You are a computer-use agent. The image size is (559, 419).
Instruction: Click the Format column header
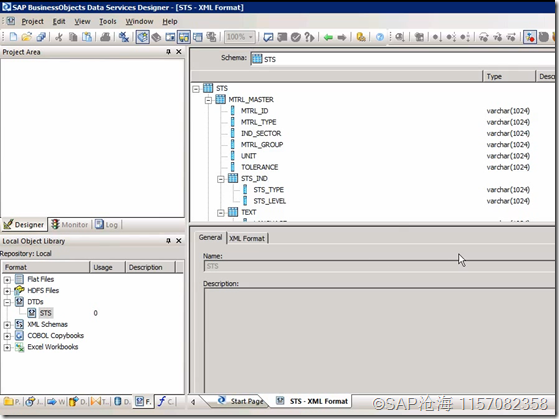pyautogui.click(x=46, y=267)
